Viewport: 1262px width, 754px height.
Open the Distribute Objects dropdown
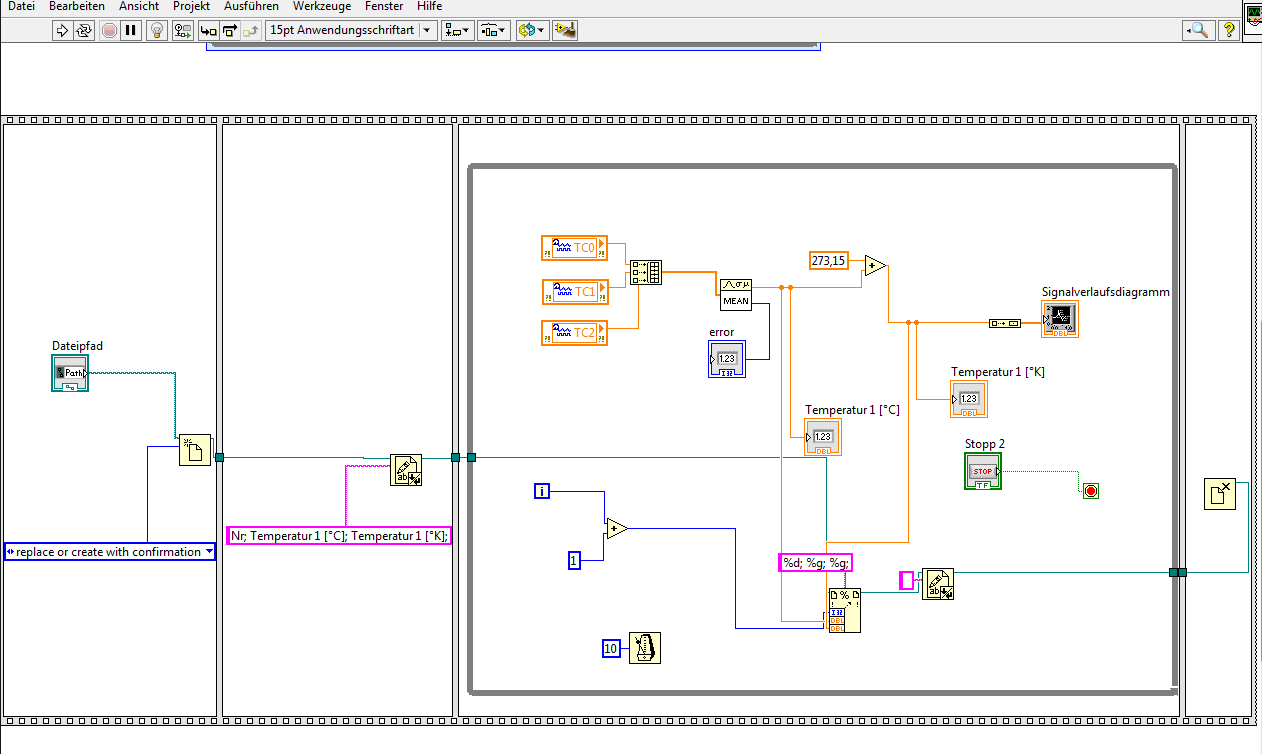point(494,30)
